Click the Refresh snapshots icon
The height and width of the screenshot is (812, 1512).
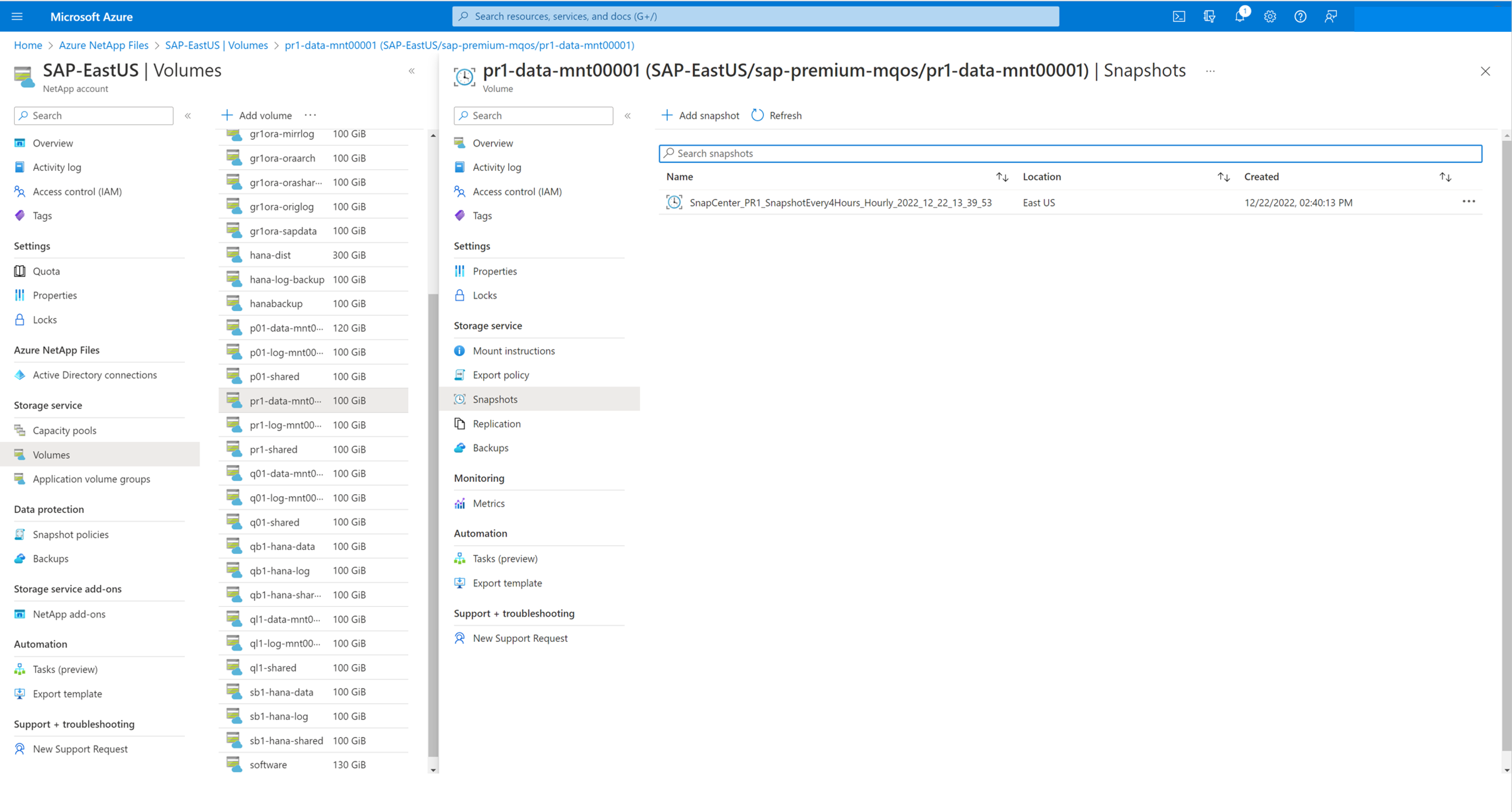pyautogui.click(x=757, y=115)
